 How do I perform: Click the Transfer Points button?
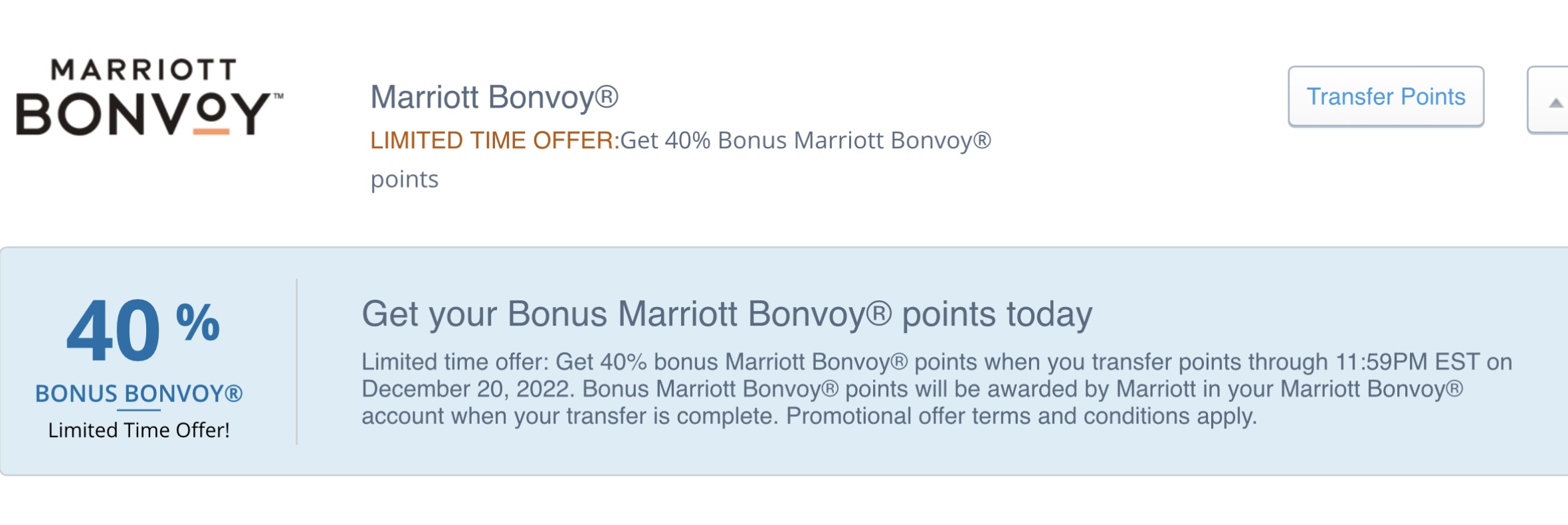[x=1387, y=96]
